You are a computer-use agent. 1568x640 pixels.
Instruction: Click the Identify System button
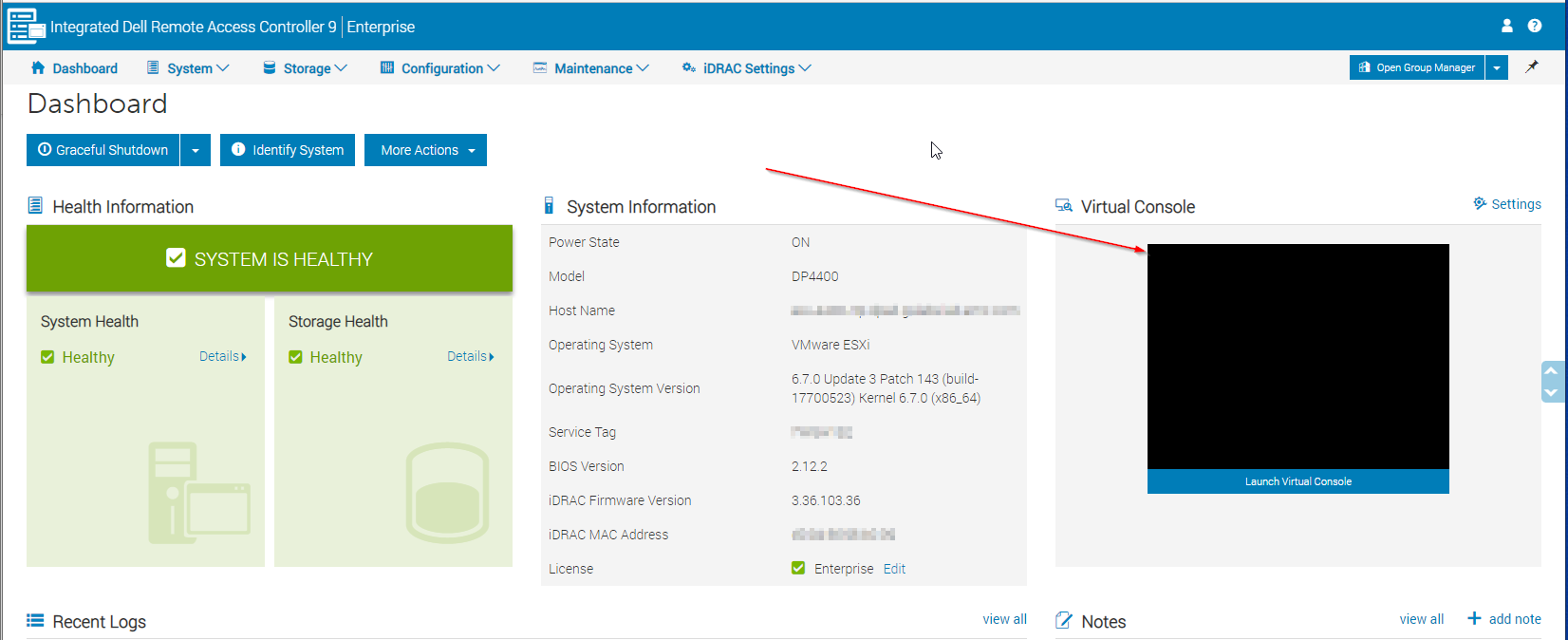point(288,150)
